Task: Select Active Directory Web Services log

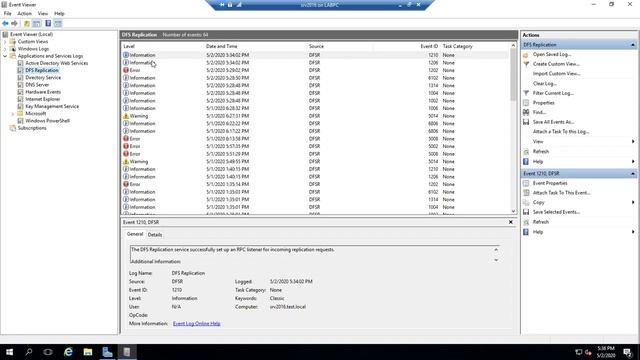Action: 56,63
